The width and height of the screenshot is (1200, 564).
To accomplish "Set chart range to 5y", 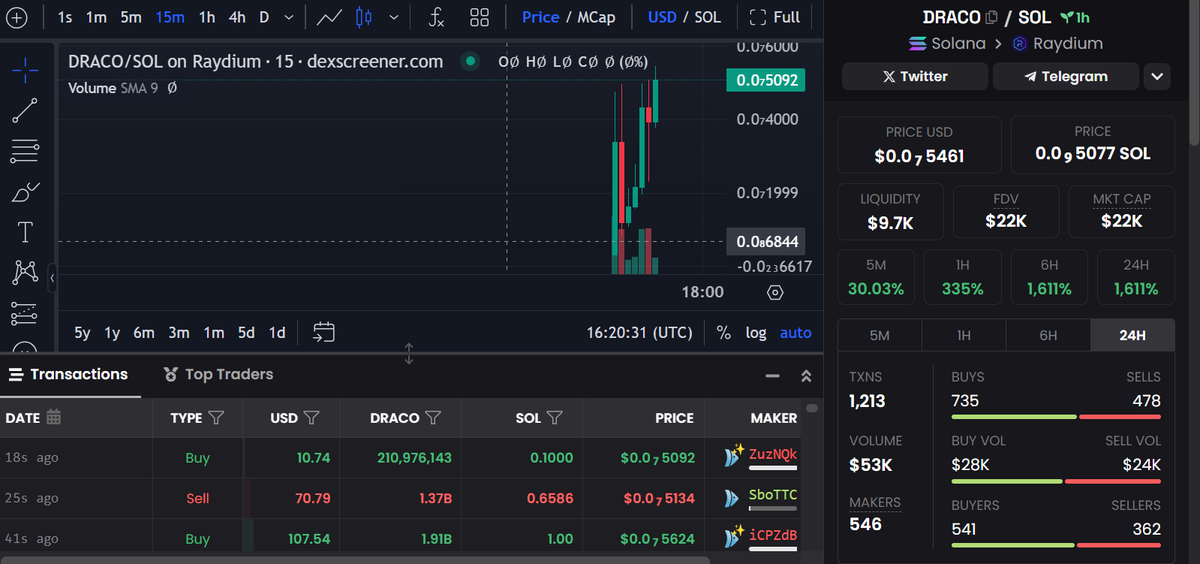I will tap(82, 333).
